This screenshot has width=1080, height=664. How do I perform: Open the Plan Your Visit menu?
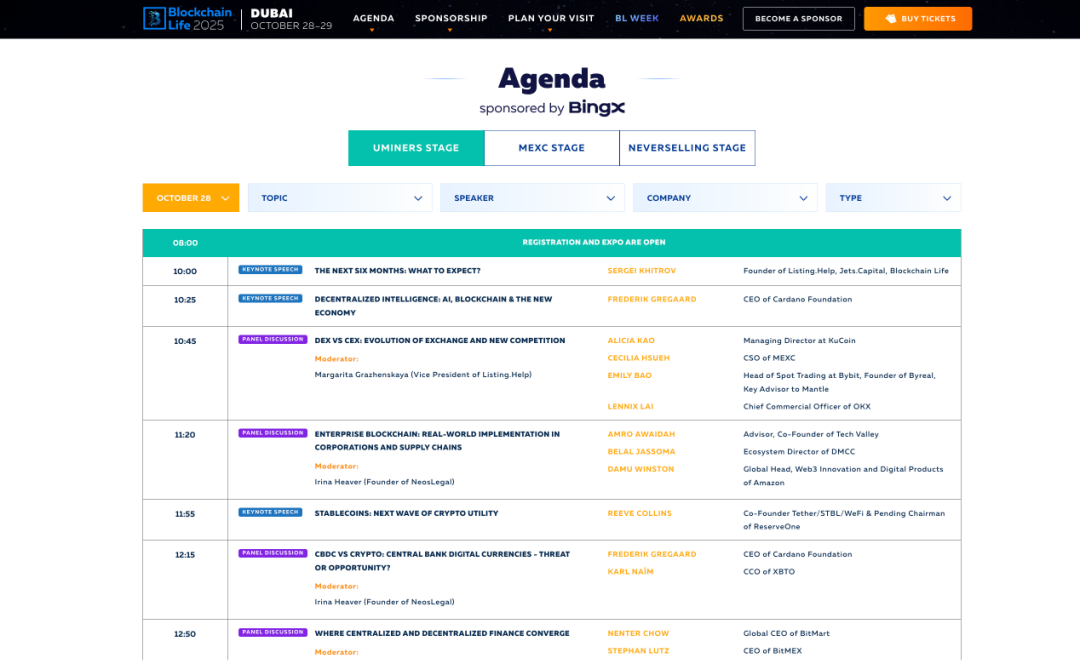coord(551,19)
